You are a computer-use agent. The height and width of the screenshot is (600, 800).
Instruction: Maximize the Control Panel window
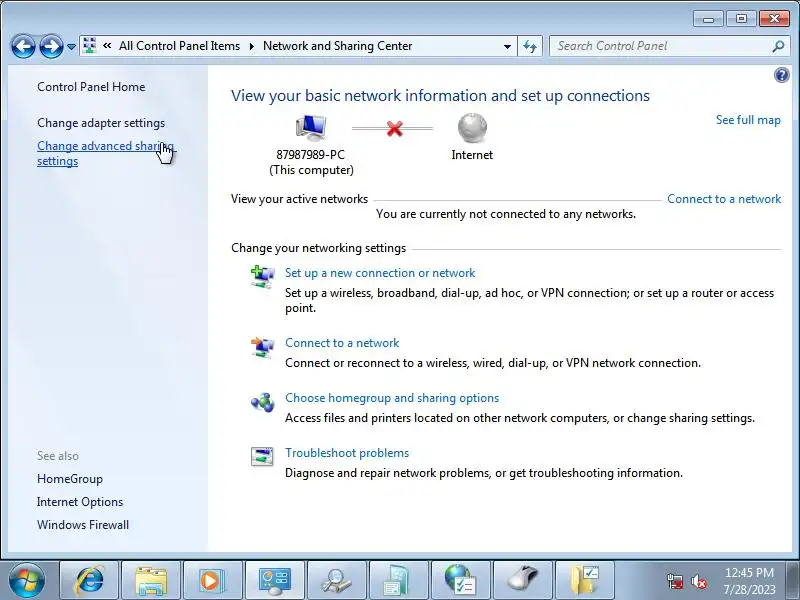(741, 19)
